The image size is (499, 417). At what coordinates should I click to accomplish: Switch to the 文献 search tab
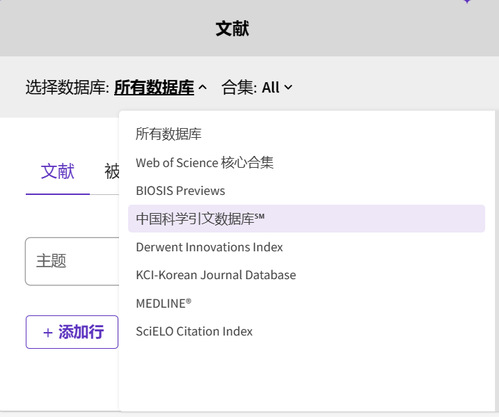click(x=58, y=171)
